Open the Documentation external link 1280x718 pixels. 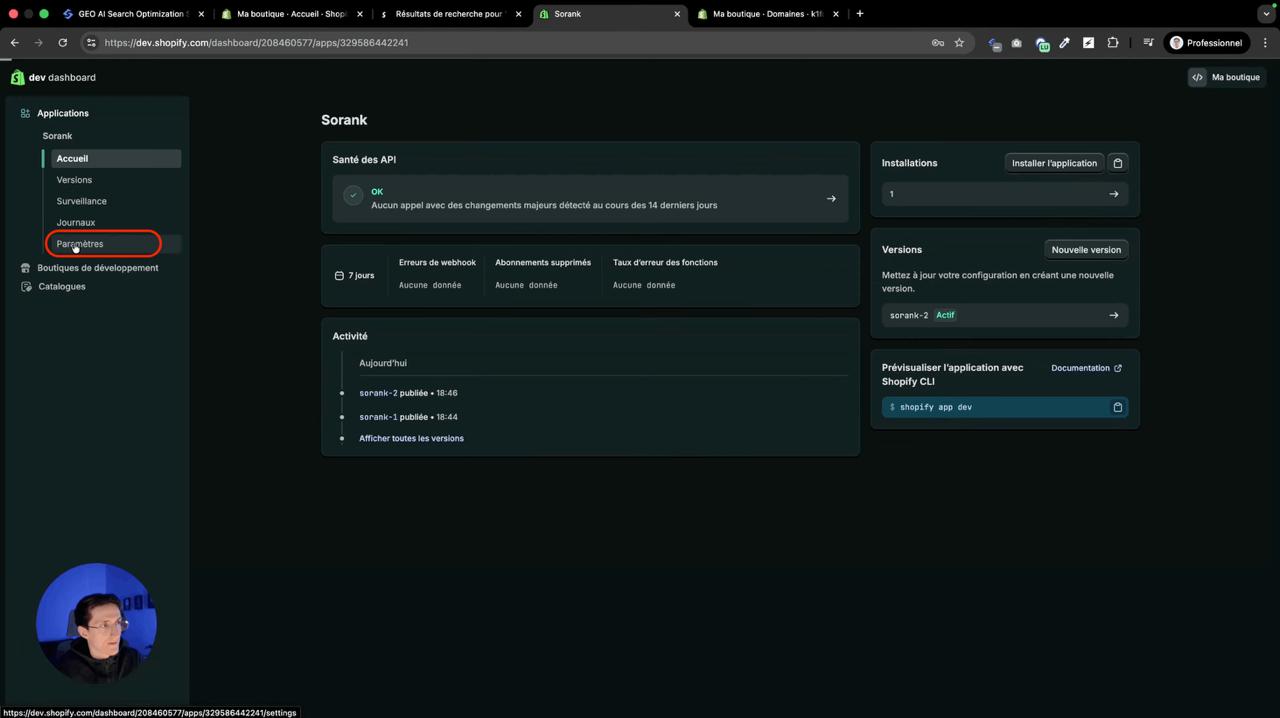coord(1086,368)
